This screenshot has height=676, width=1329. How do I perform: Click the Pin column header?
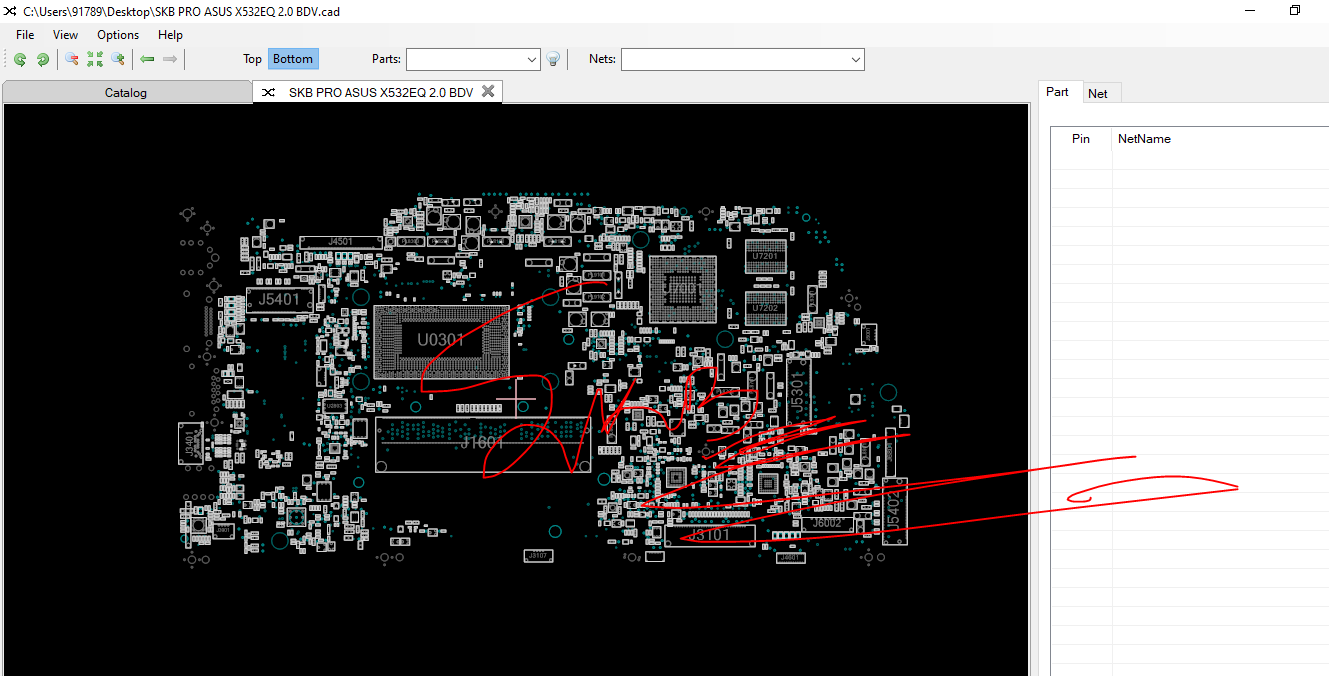tap(1081, 139)
